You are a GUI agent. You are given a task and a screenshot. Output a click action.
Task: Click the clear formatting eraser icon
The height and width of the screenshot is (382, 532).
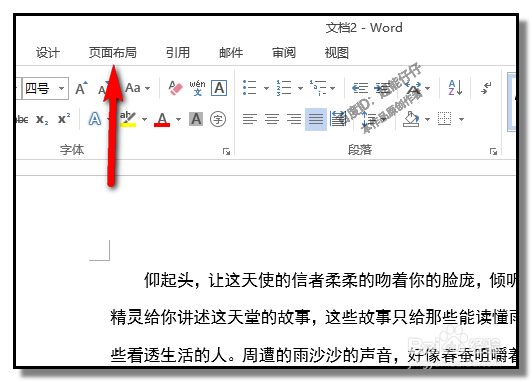coord(175,88)
